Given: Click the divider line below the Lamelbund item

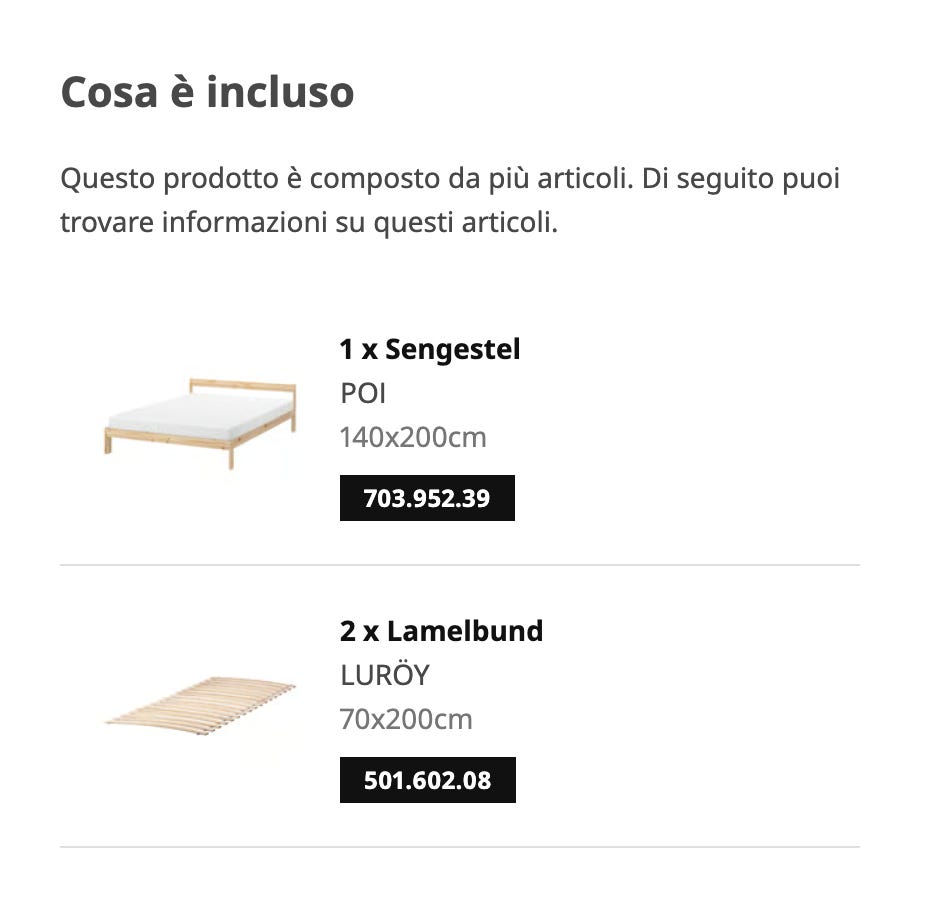Looking at the screenshot, I should tap(460, 847).
